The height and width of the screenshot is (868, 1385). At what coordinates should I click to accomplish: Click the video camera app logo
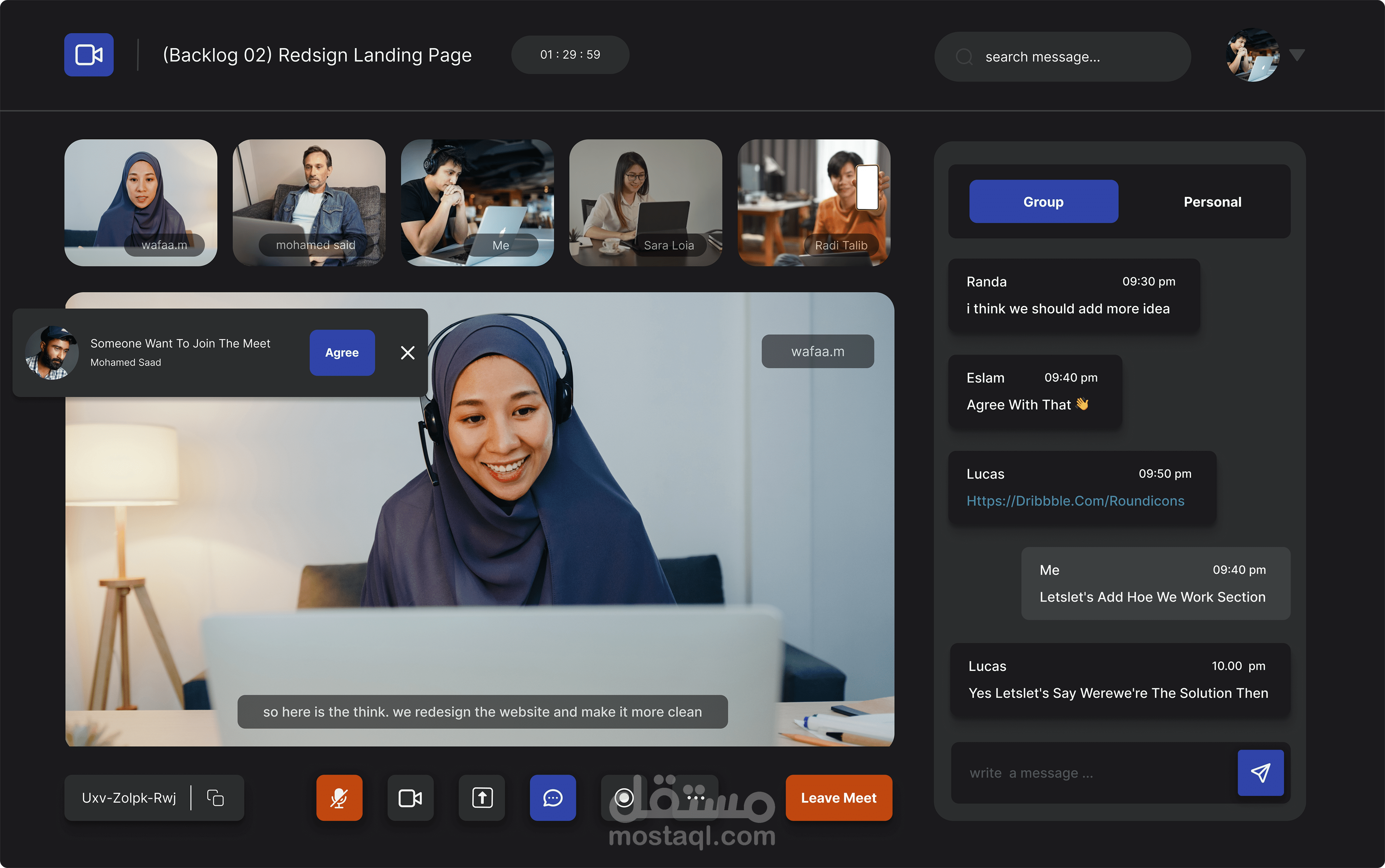click(x=88, y=55)
